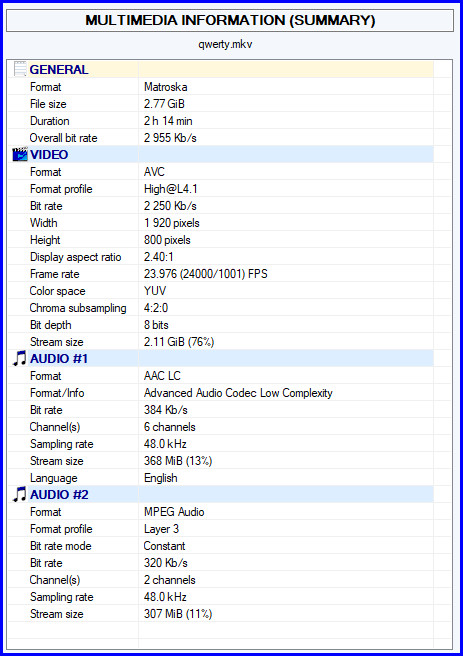Click the General section notepad icon
This screenshot has width=463, height=656.
[20, 69]
